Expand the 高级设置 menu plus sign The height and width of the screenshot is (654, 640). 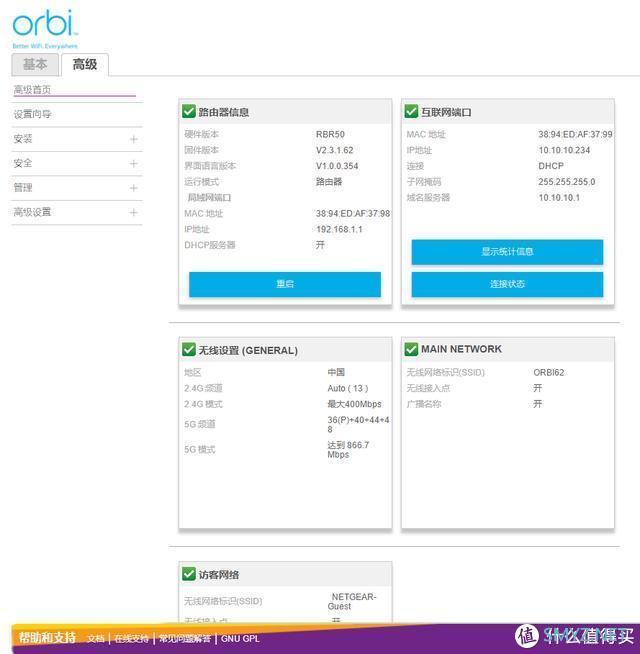134,213
